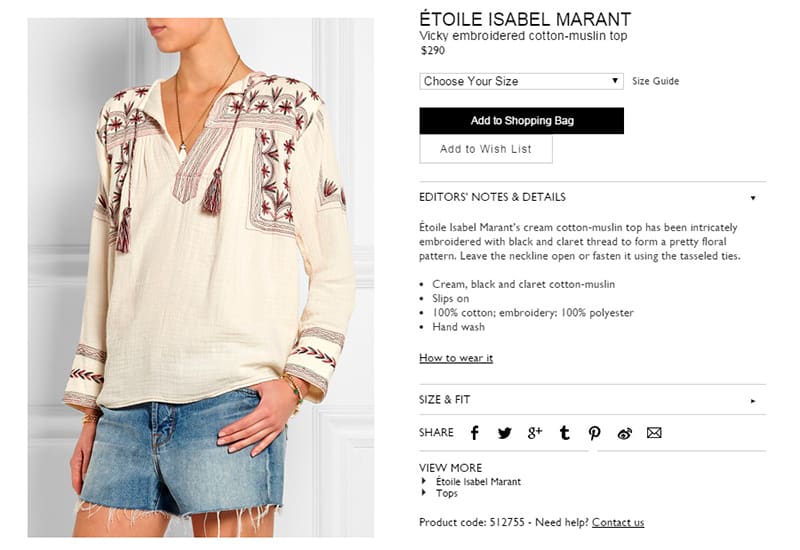Share this item on Tumblr
Screen dimensions: 800x550
click(564, 433)
